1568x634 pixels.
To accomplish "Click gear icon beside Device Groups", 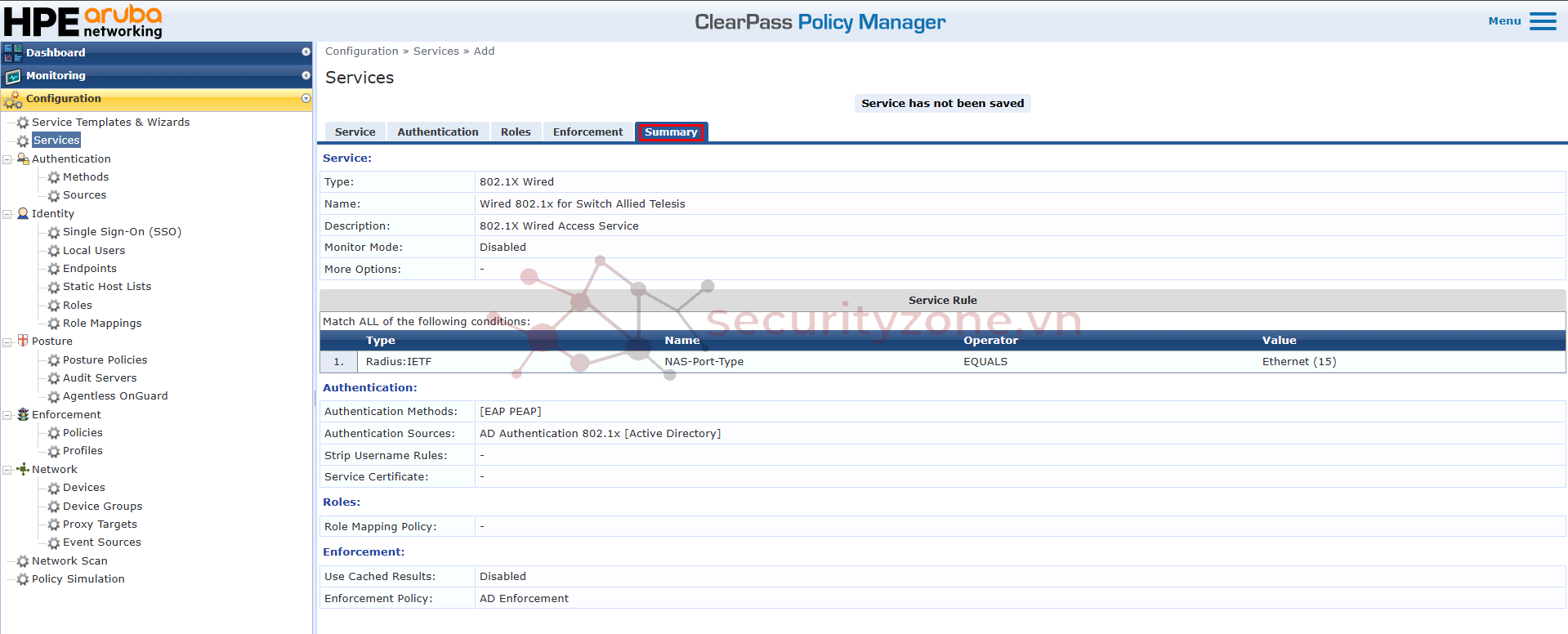I will pos(54,507).
